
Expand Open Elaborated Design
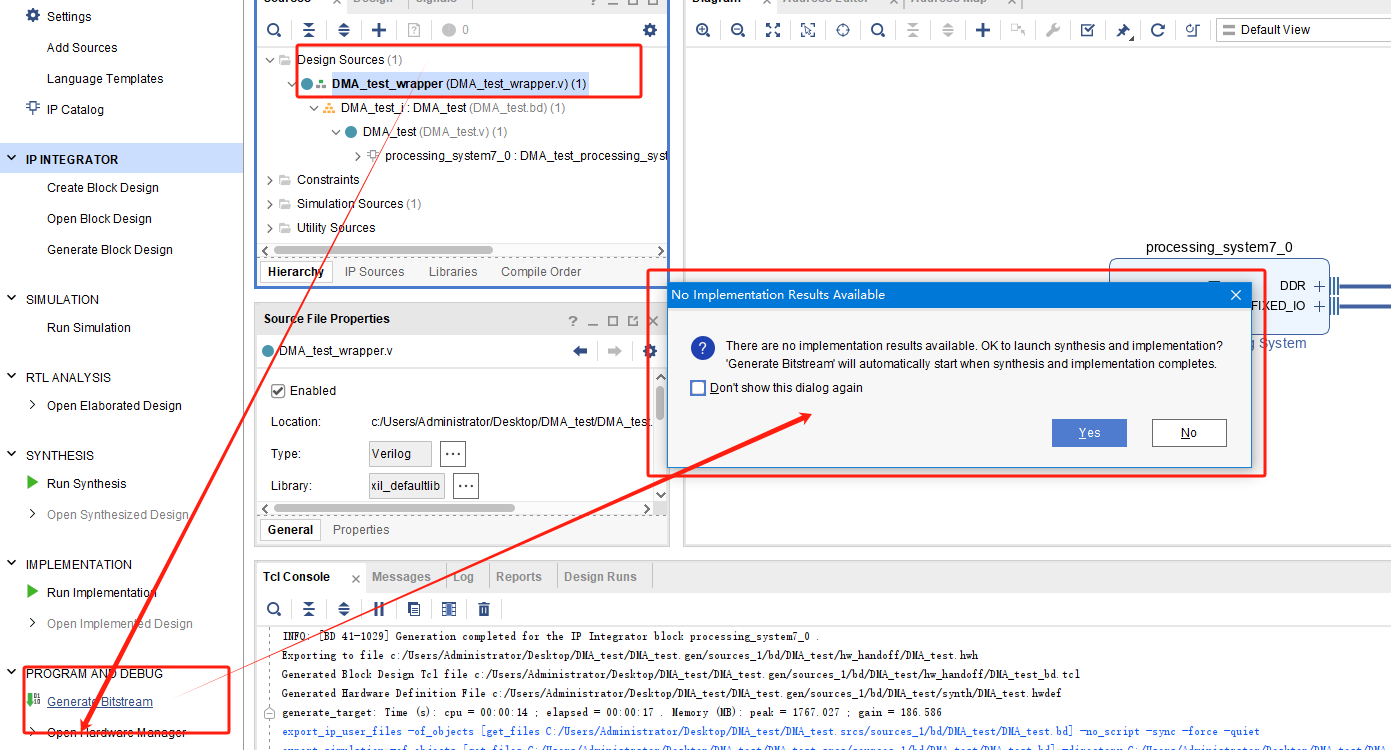coord(33,405)
